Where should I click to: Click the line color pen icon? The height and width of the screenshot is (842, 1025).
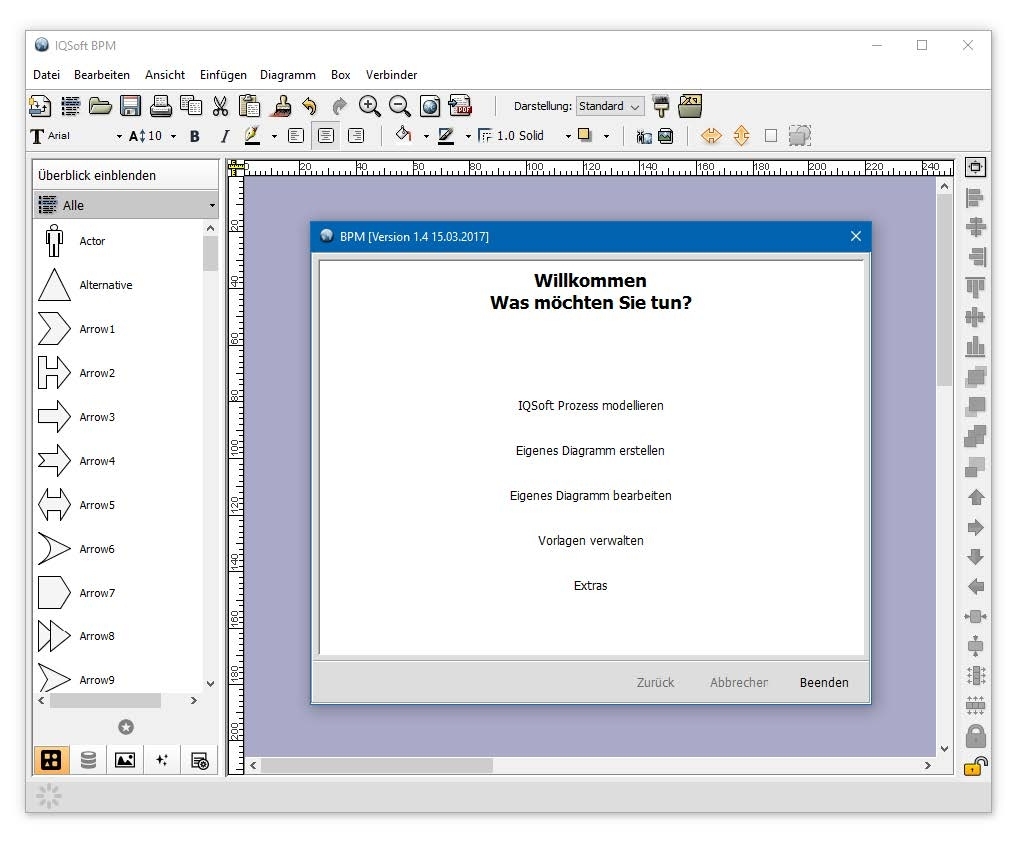446,135
